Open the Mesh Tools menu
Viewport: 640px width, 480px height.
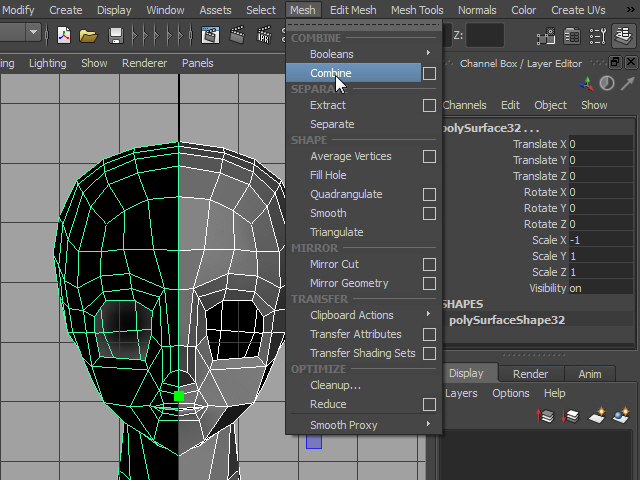tap(417, 10)
